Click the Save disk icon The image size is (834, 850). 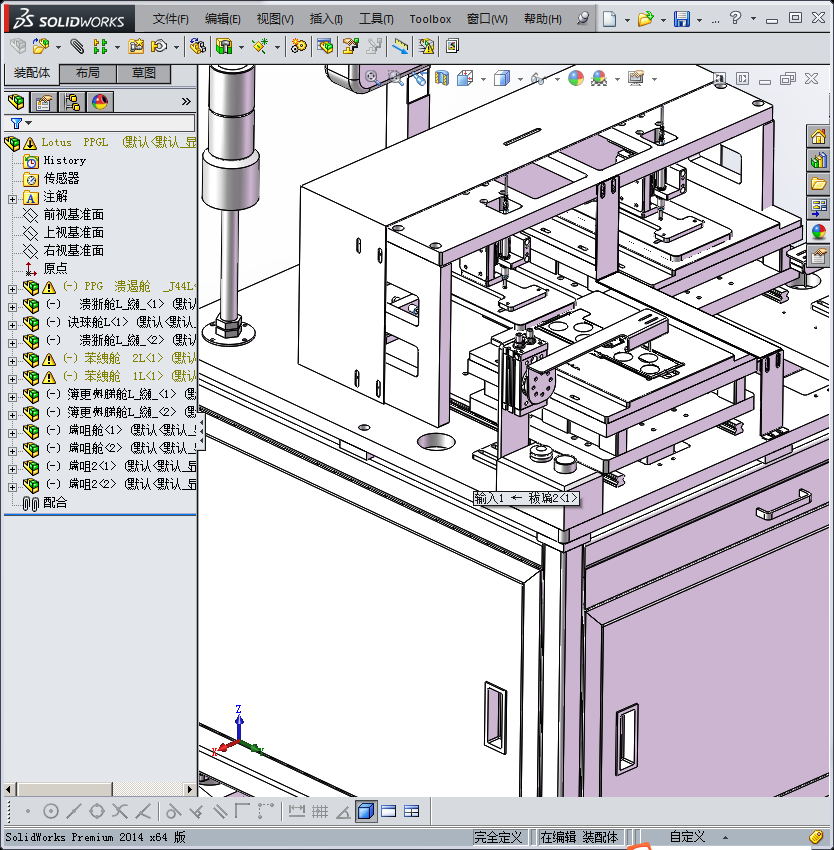[x=682, y=19]
